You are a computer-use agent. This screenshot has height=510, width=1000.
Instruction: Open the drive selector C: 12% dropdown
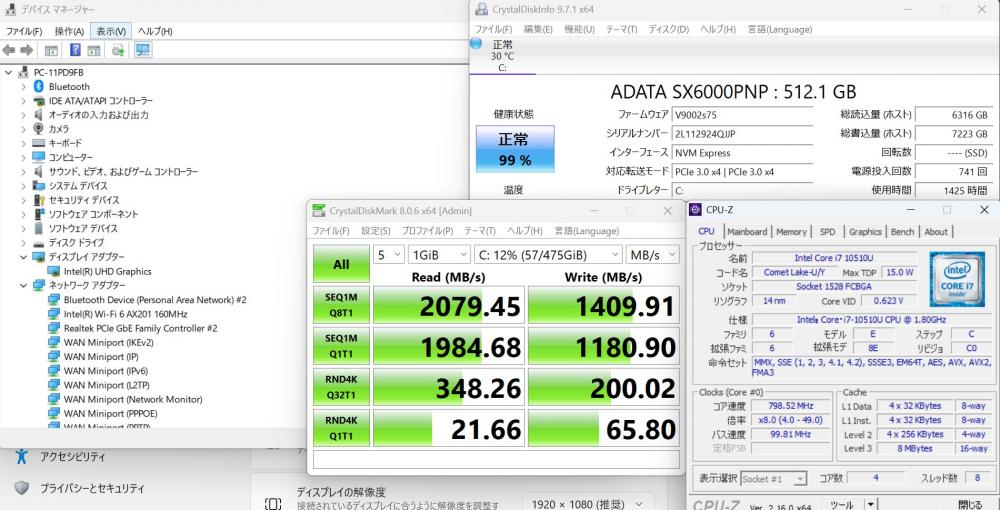coord(548,254)
